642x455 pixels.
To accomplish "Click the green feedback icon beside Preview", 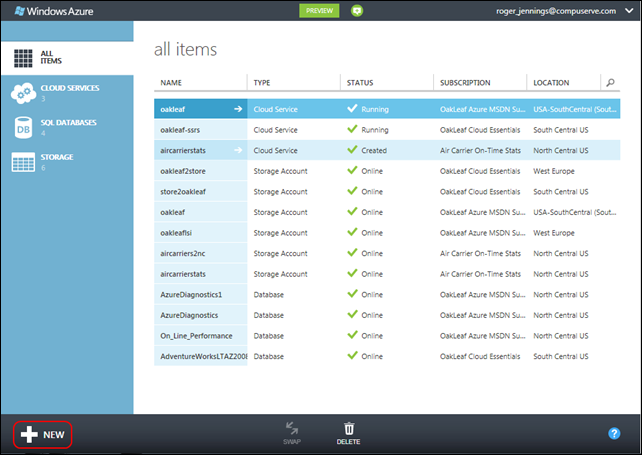I will pos(356,11).
